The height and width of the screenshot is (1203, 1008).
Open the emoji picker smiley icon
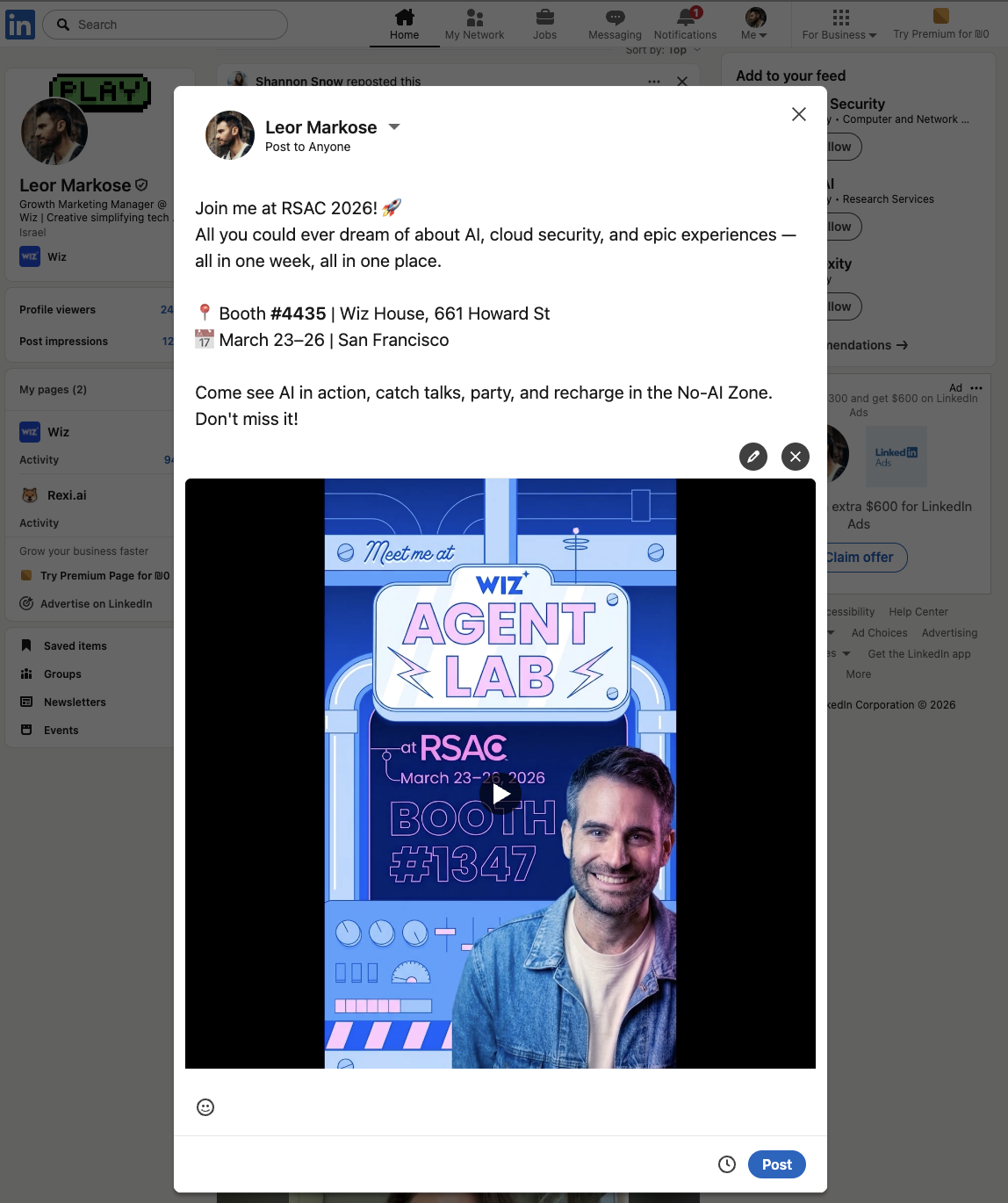[205, 1107]
